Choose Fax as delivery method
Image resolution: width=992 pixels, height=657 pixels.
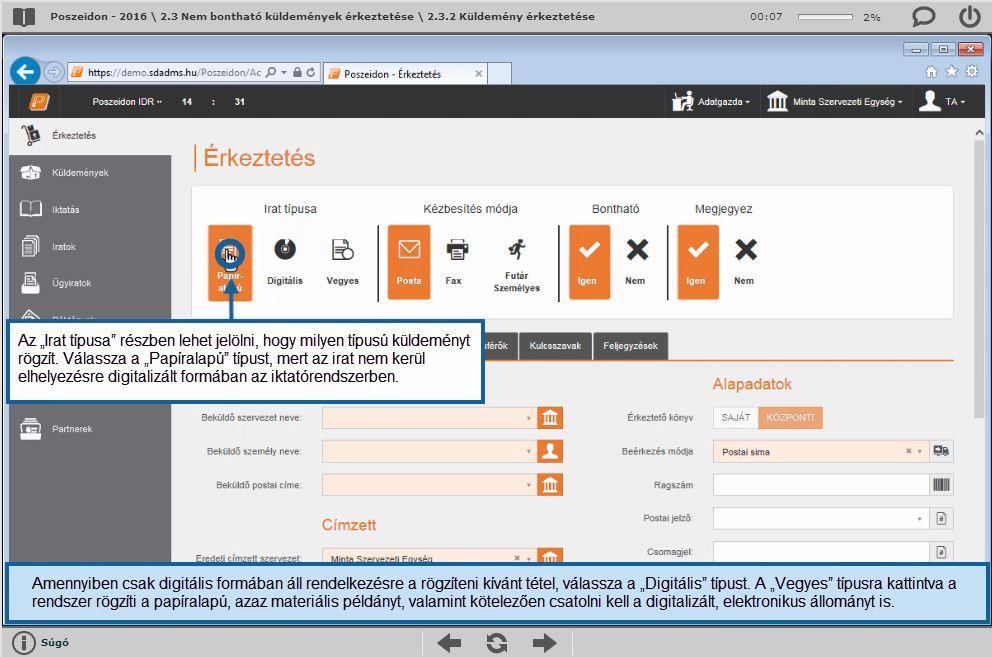[x=456, y=263]
